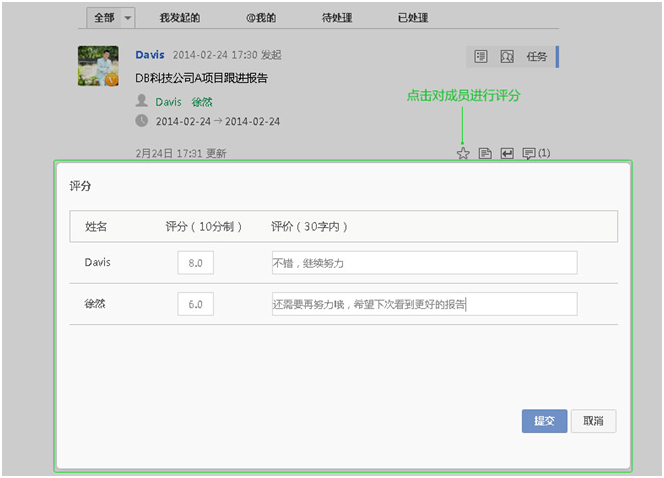Image resolution: width=664 pixels, height=478 pixels.
Task: Select the 全部 tab
Action: pyautogui.click(x=104, y=18)
